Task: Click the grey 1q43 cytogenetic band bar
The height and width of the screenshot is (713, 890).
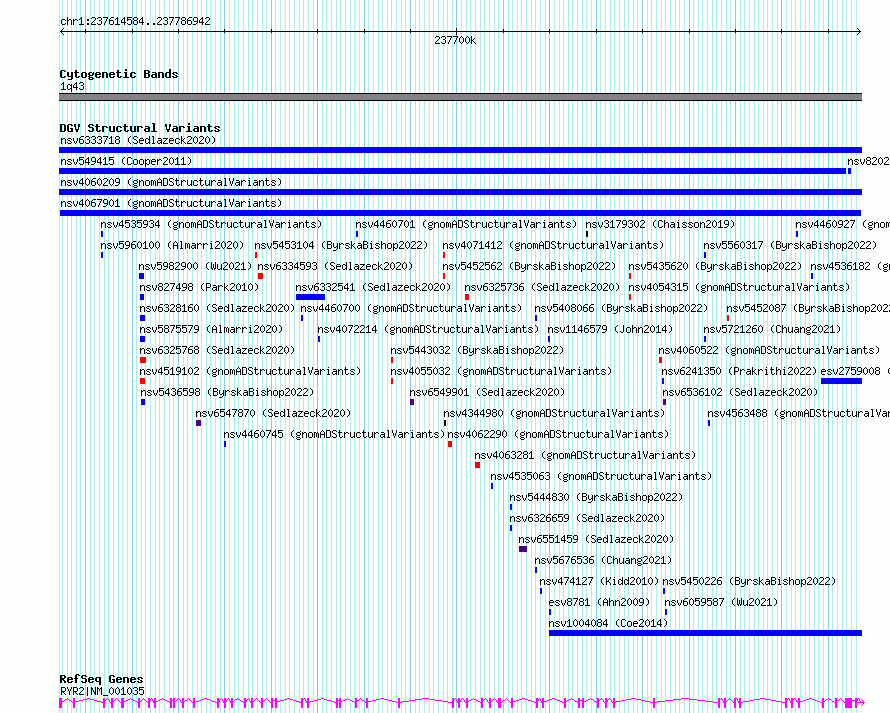Action: tap(460, 97)
